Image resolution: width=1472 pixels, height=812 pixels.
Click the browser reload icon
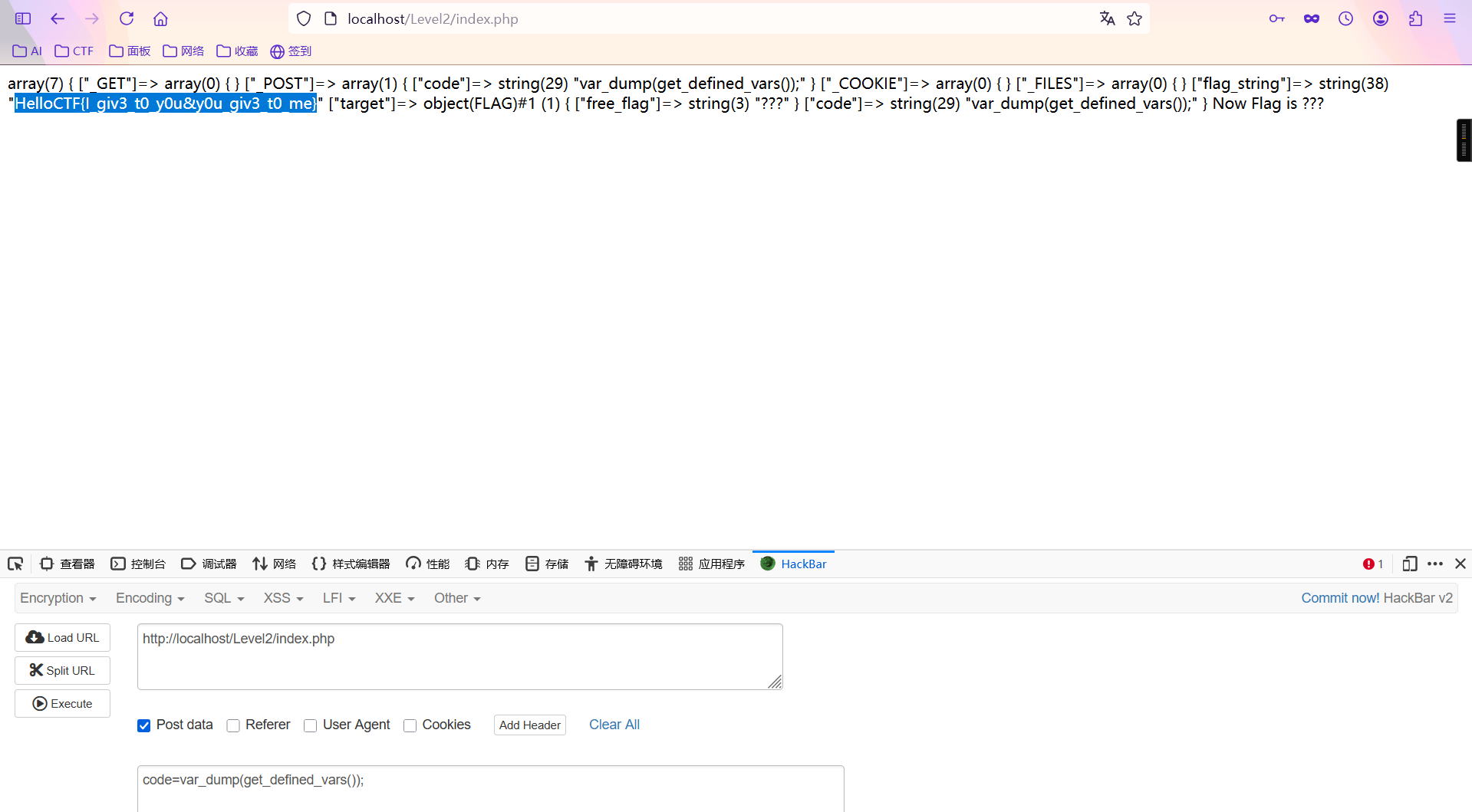coord(127,18)
